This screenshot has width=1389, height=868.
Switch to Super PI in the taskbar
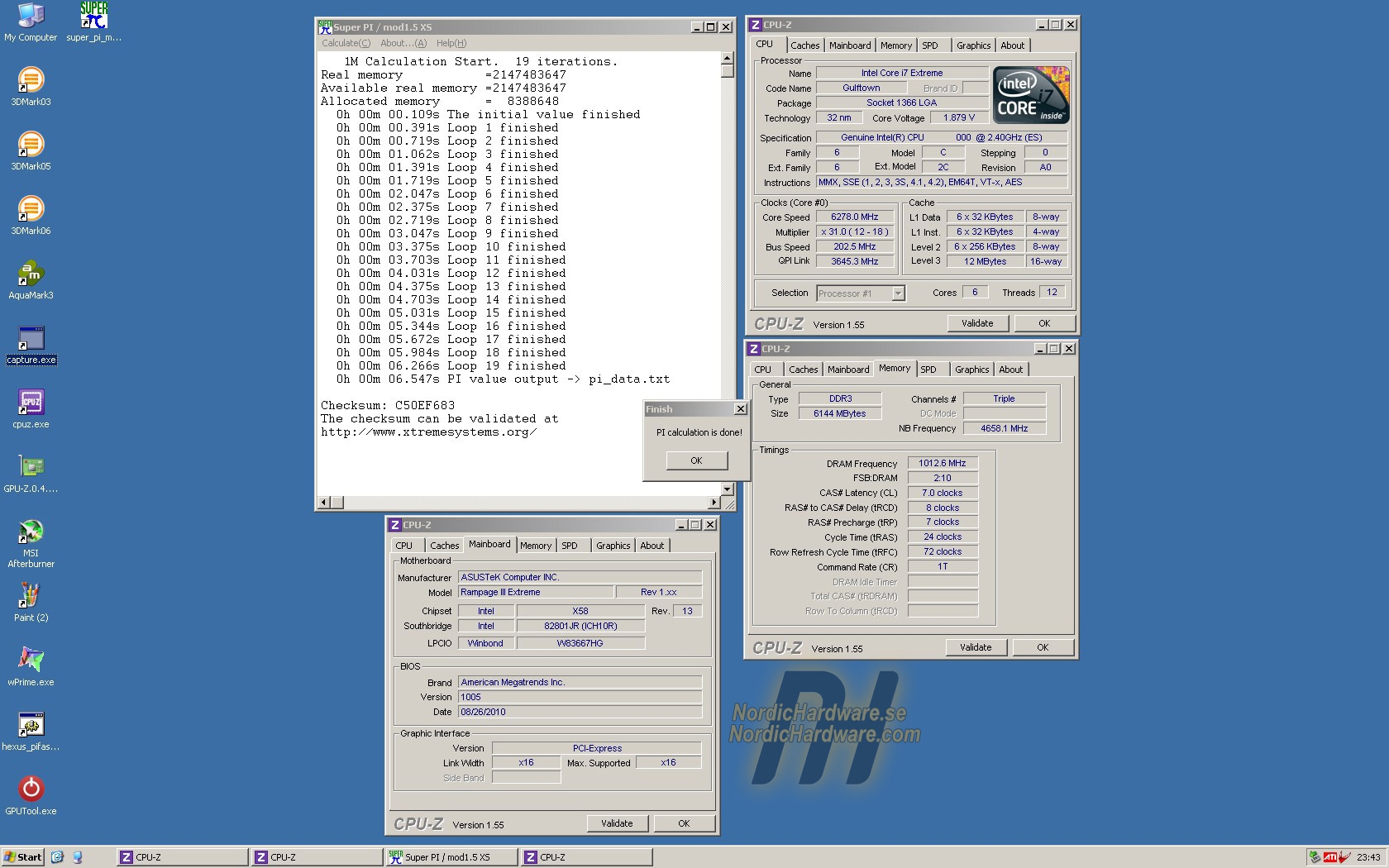click(451, 857)
